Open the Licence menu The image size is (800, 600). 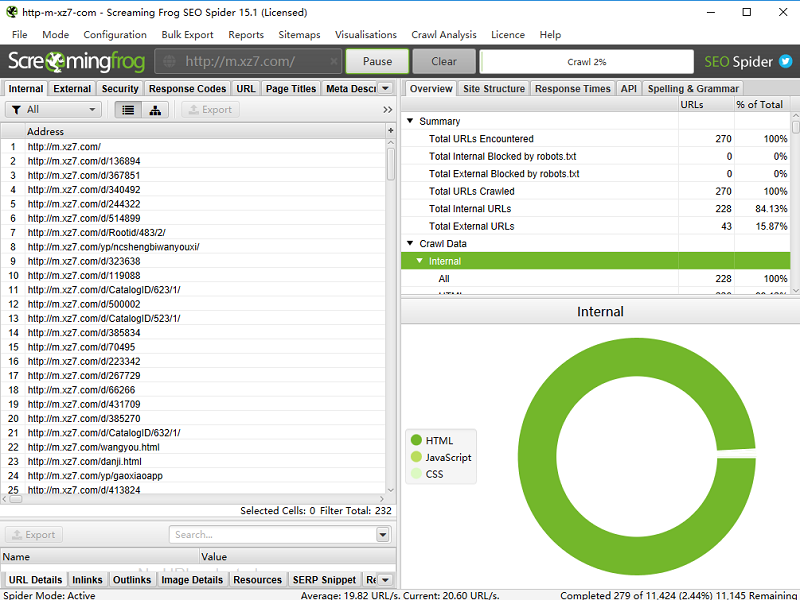coord(508,35)
